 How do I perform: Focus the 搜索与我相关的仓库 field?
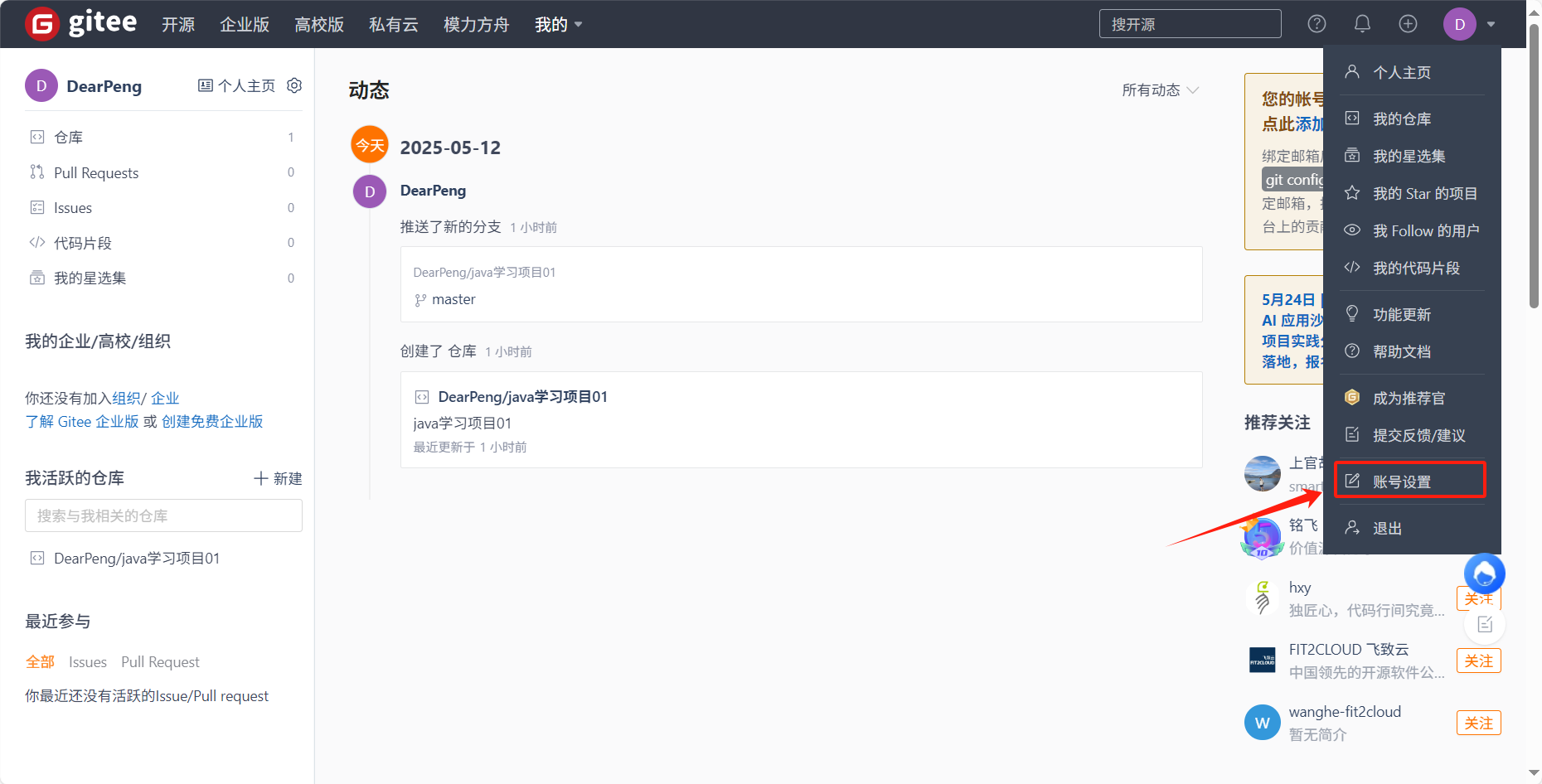click(163, 515)
